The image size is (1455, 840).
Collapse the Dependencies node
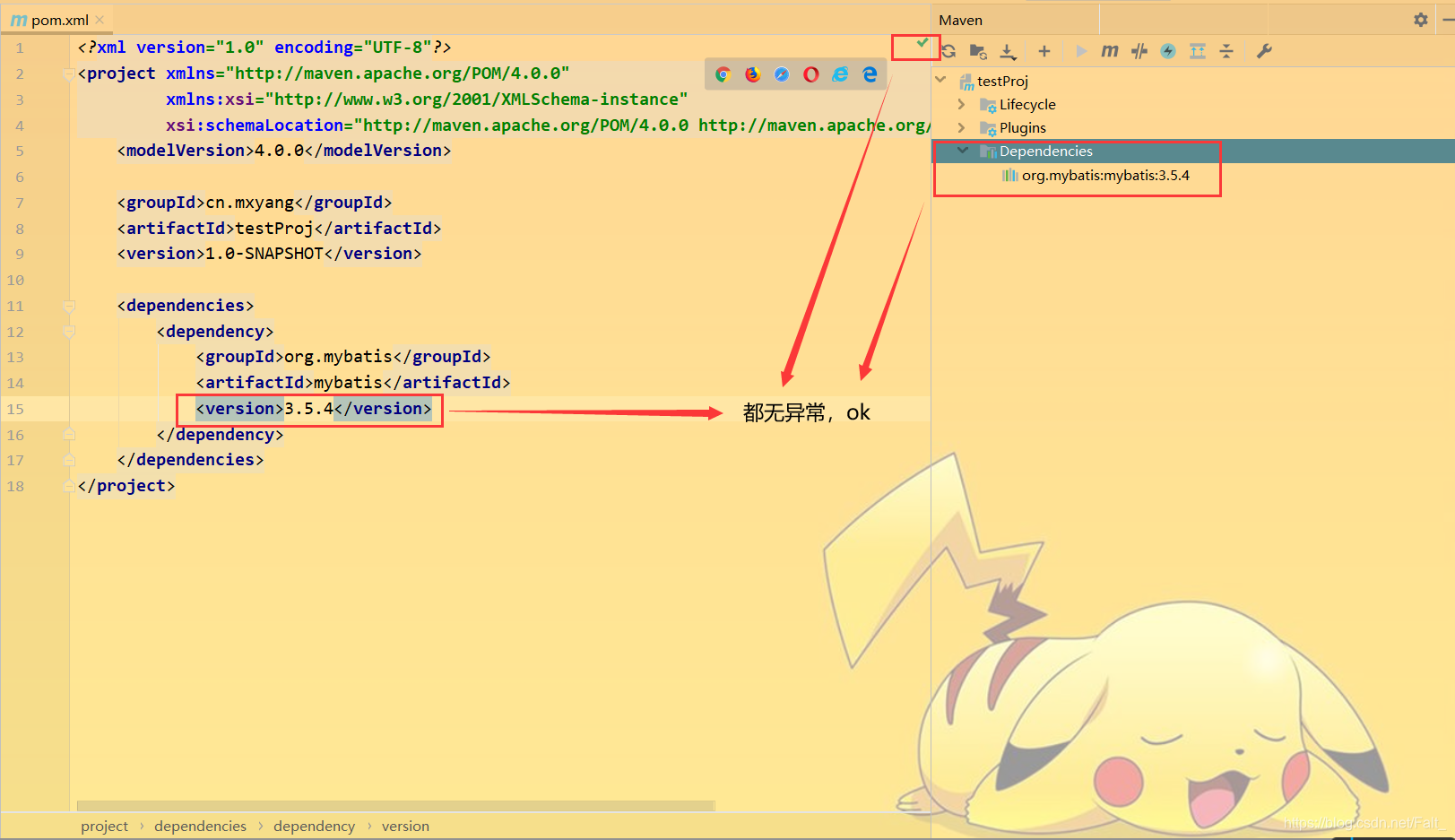[963, 151]
